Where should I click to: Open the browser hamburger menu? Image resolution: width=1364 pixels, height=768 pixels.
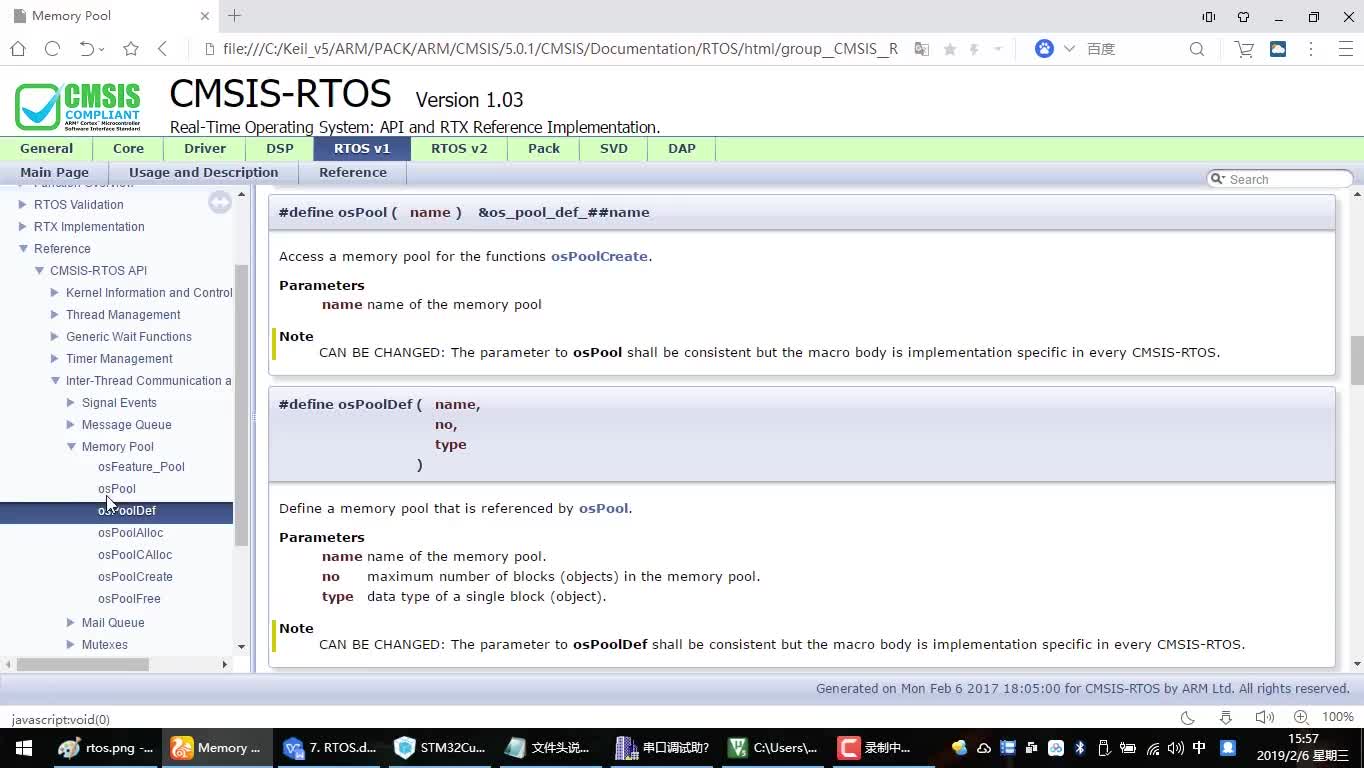point(1345,49)
